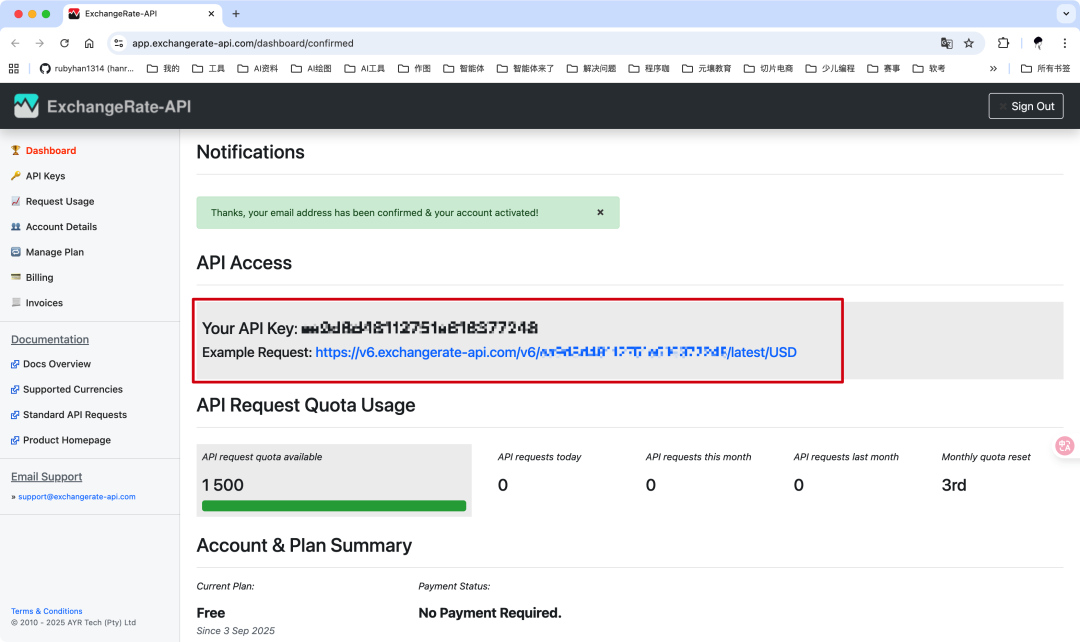Open a new tab with the plus button
The image size is (1080, 642).
coord(236,14)
